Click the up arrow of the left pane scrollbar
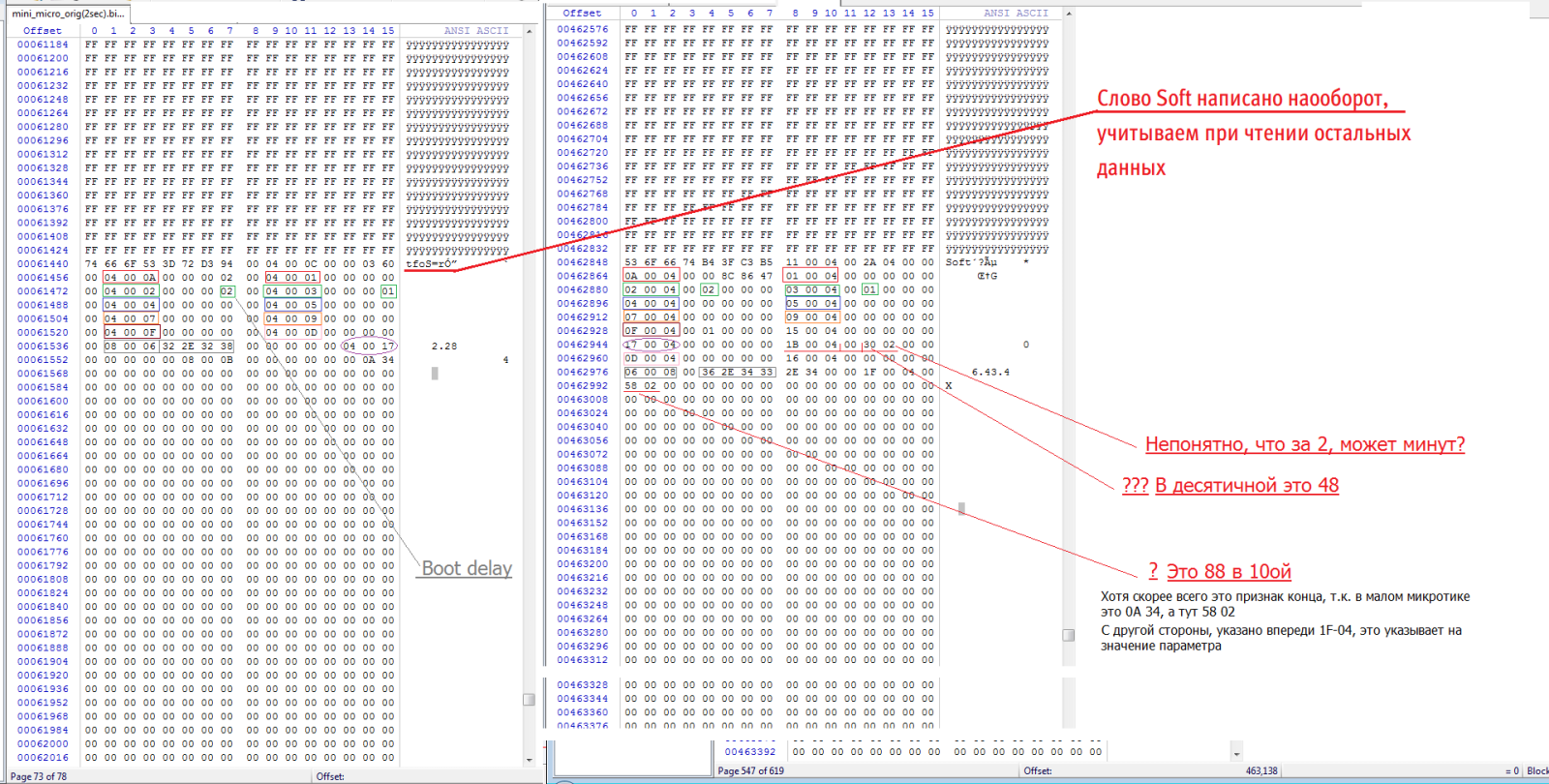Viewport: 1549px width, 784px height. pos(530,31)
